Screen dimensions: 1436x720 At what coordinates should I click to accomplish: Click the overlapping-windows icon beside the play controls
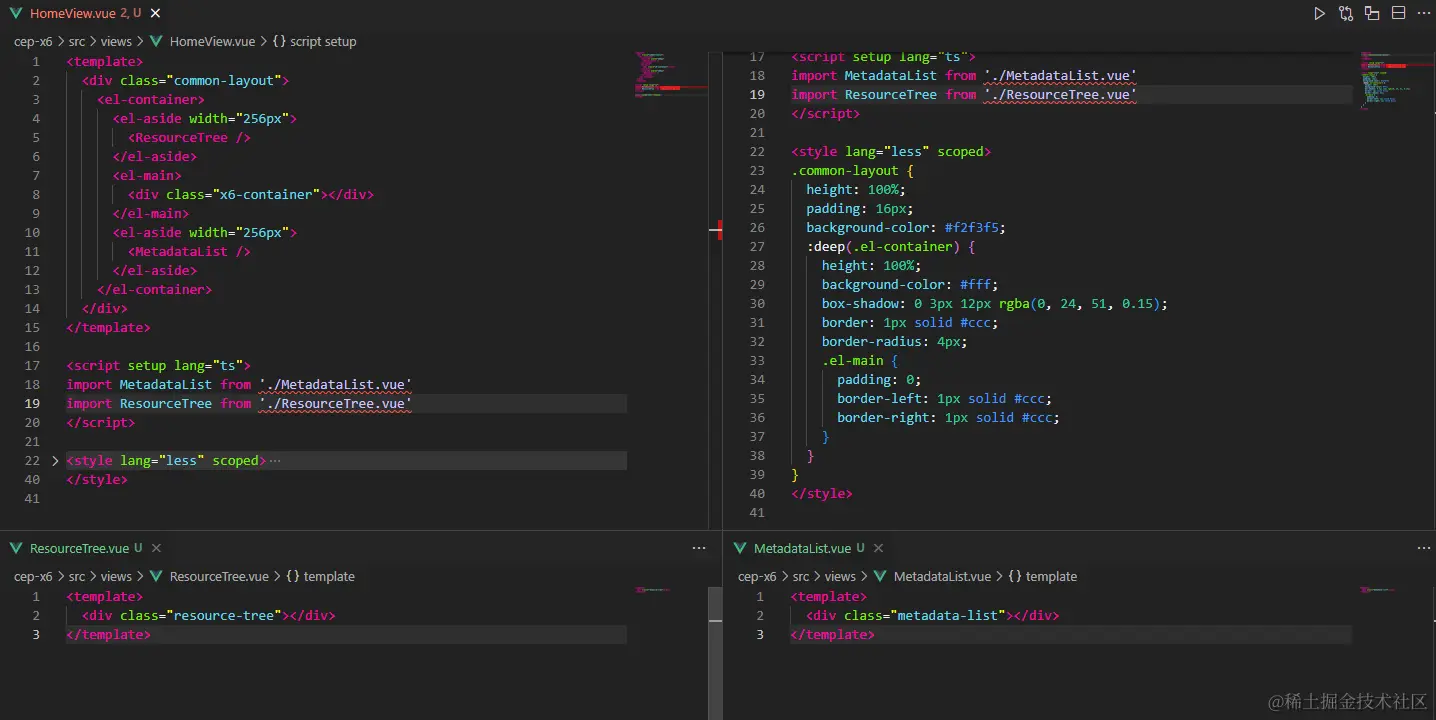coord(1372,14)
